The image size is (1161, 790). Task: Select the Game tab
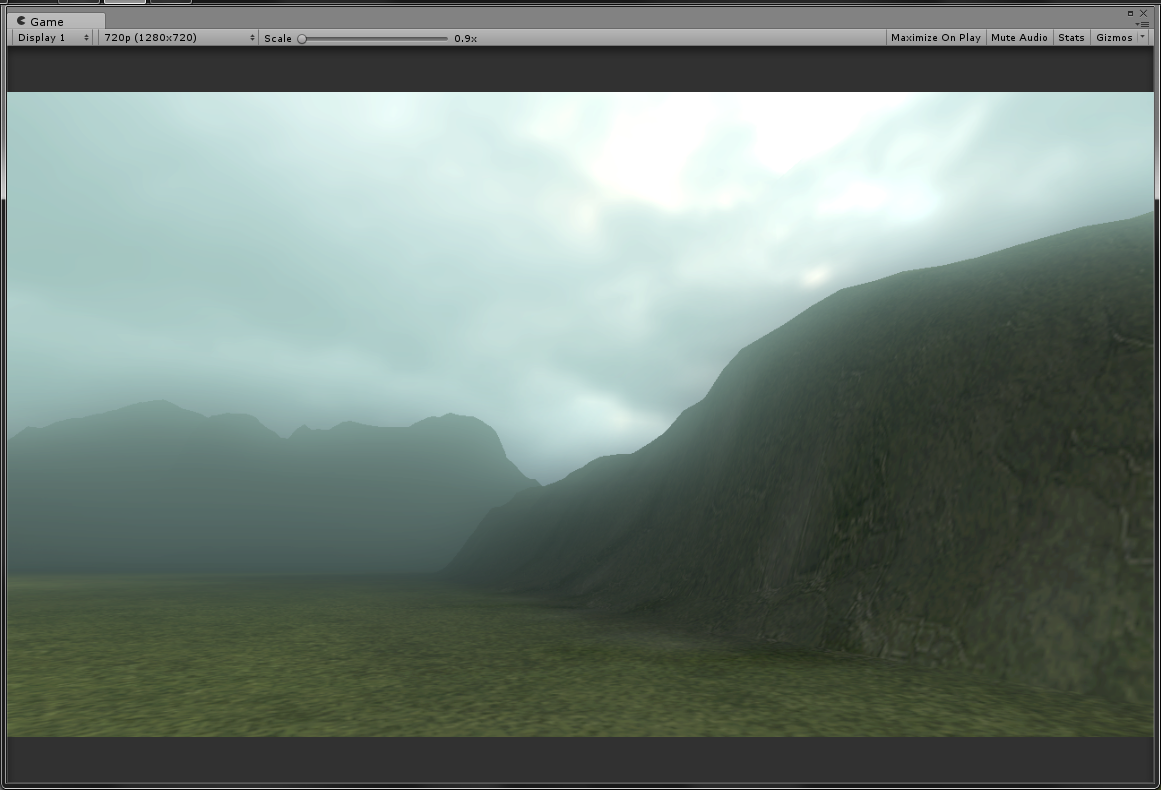55,21
